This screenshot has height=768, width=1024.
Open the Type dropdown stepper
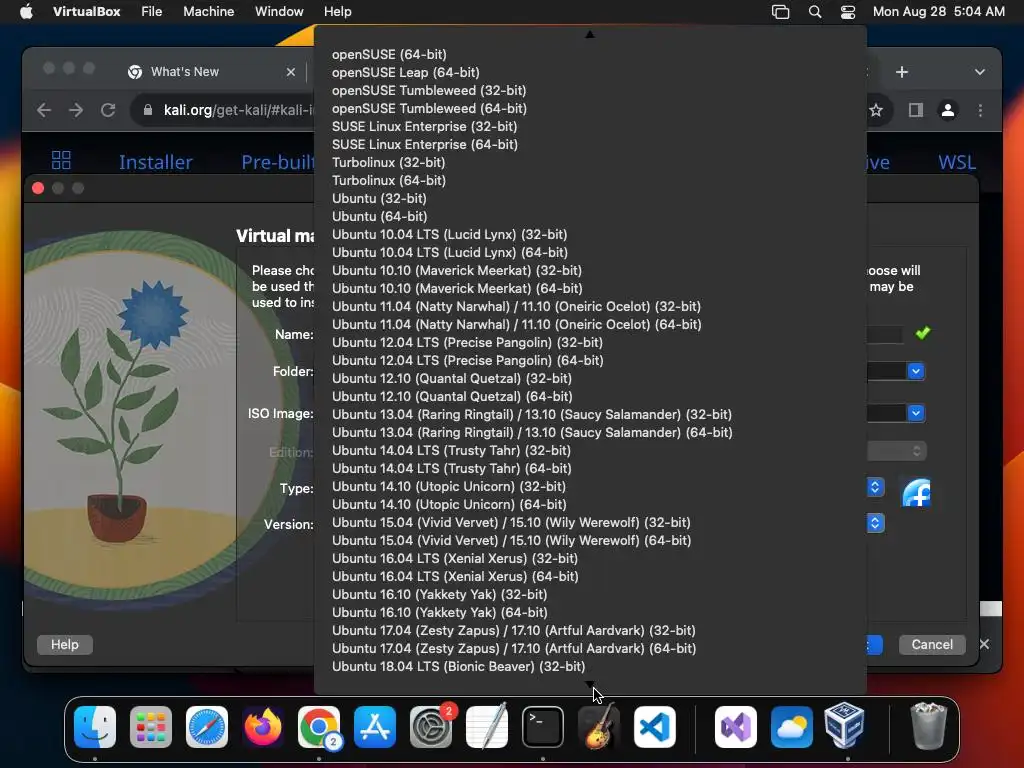point(875,487)
